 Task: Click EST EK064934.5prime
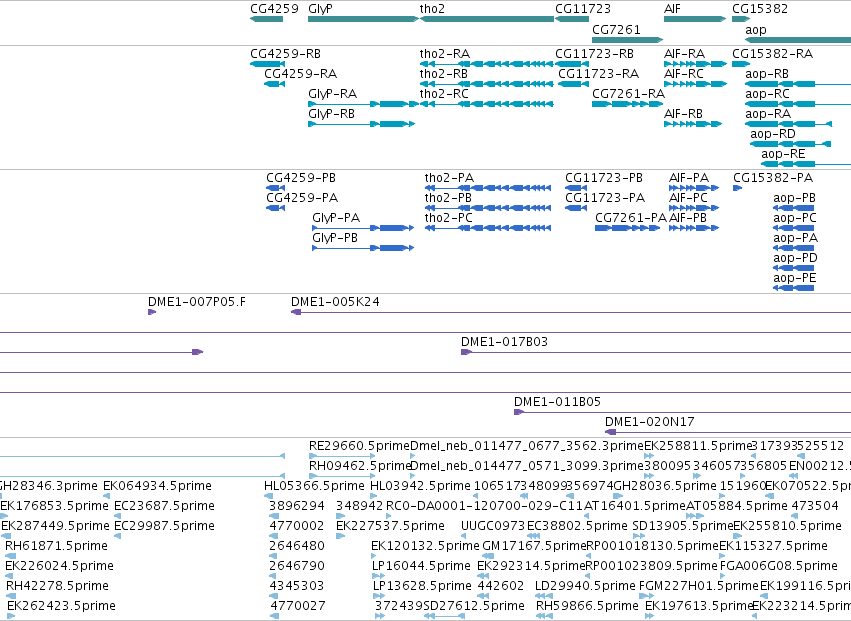157,486
